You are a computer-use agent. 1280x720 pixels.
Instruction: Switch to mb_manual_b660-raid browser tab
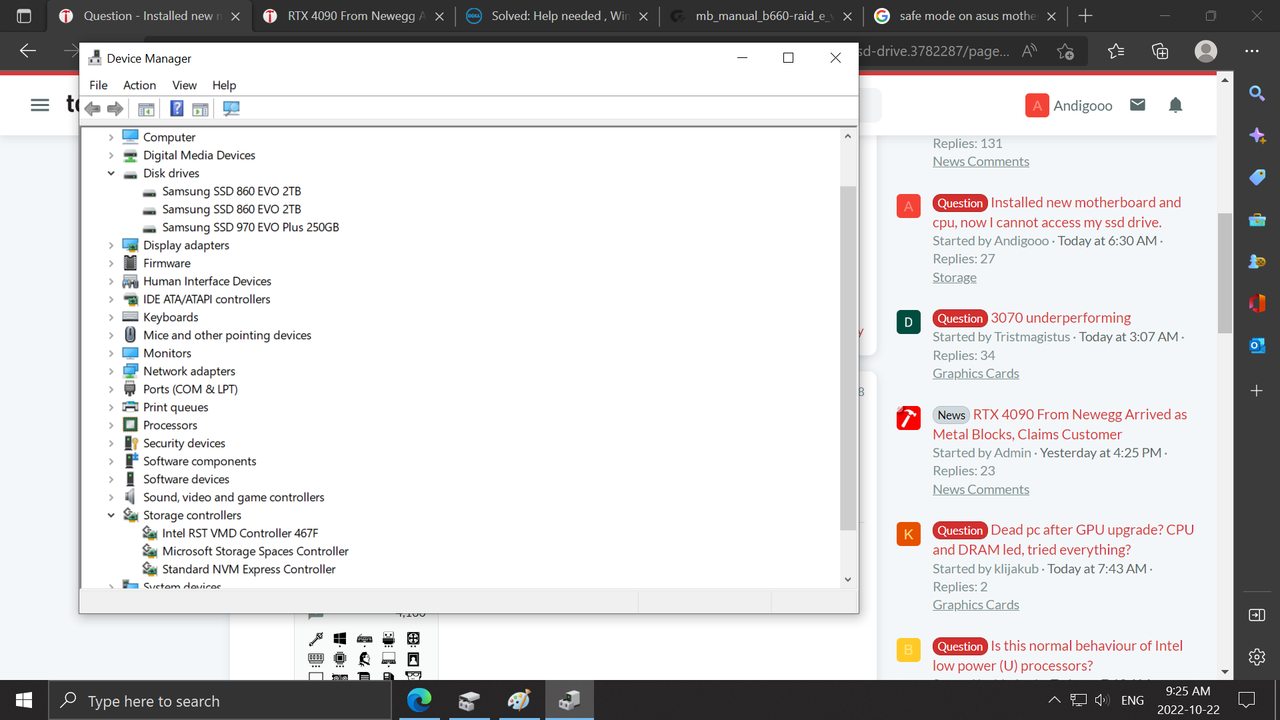click(760, 16)
